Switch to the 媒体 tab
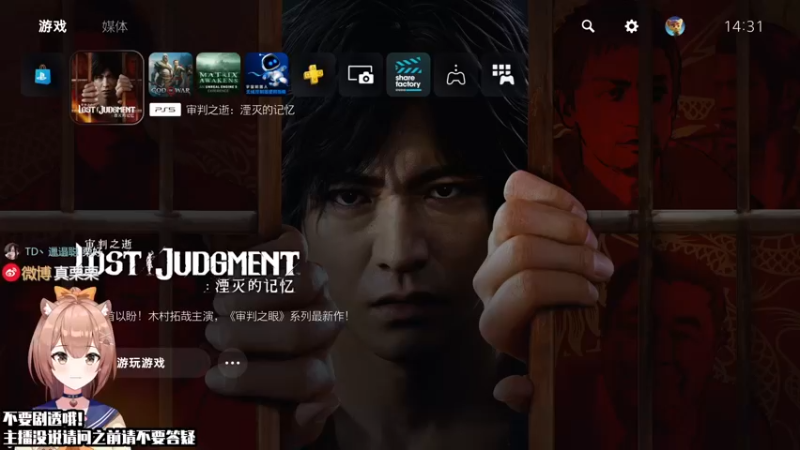This screenshot has height=450, width=800. tap(114, 27)
